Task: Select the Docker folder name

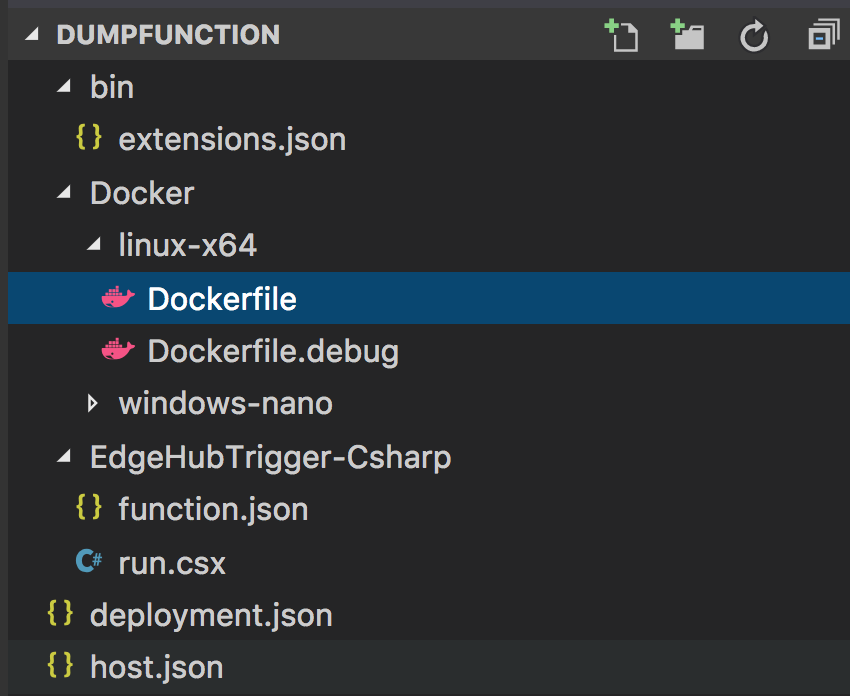Action: click(142, 193)
